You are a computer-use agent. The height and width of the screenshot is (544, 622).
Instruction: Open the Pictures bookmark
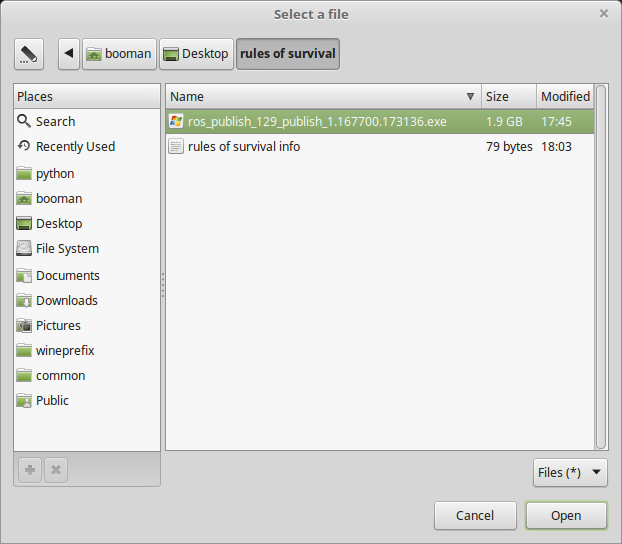[x=87, y=325]
